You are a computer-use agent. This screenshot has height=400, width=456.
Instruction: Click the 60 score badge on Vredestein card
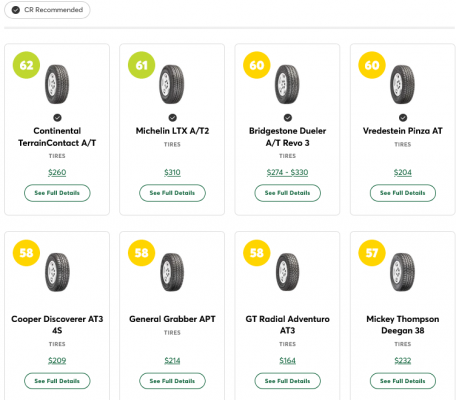372,65
